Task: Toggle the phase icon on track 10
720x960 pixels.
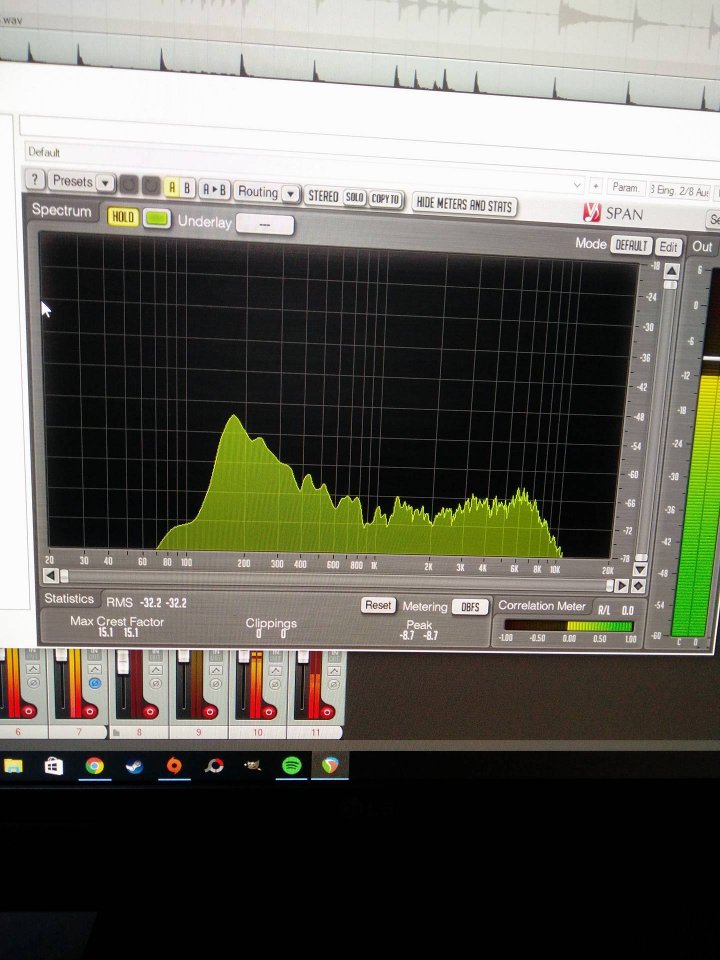Action: tap(275, 684)
